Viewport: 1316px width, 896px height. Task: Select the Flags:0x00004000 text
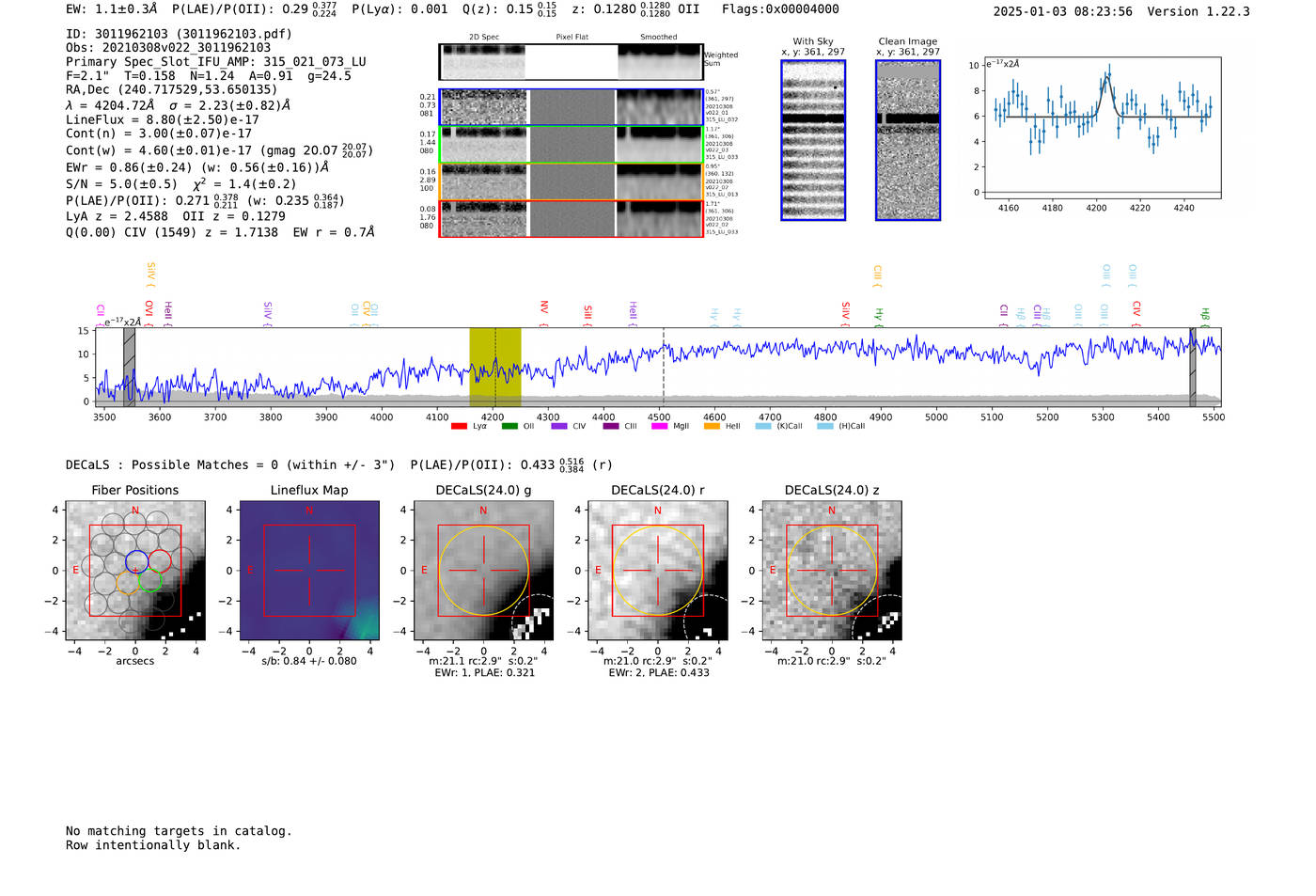point(780,9)
